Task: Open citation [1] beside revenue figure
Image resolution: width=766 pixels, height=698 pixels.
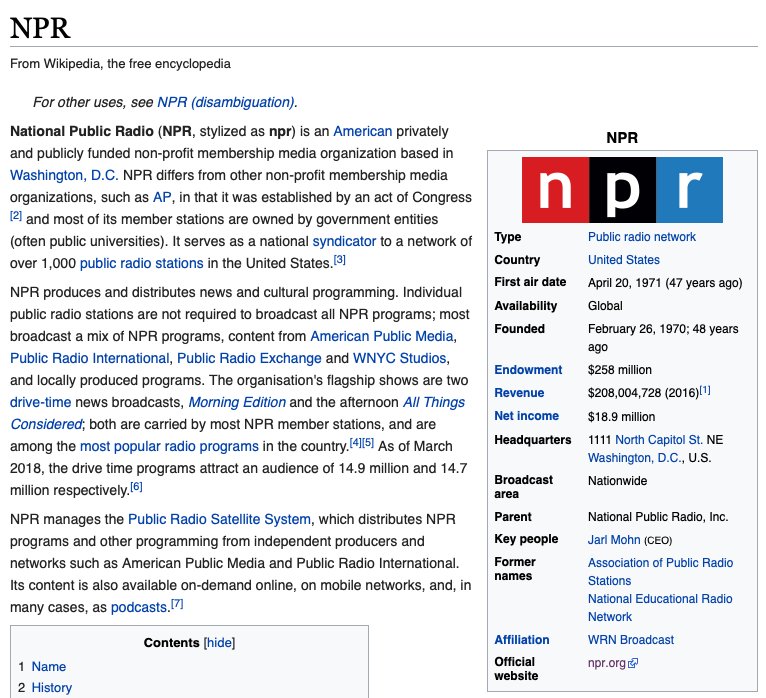Action: tap(705, 390)
